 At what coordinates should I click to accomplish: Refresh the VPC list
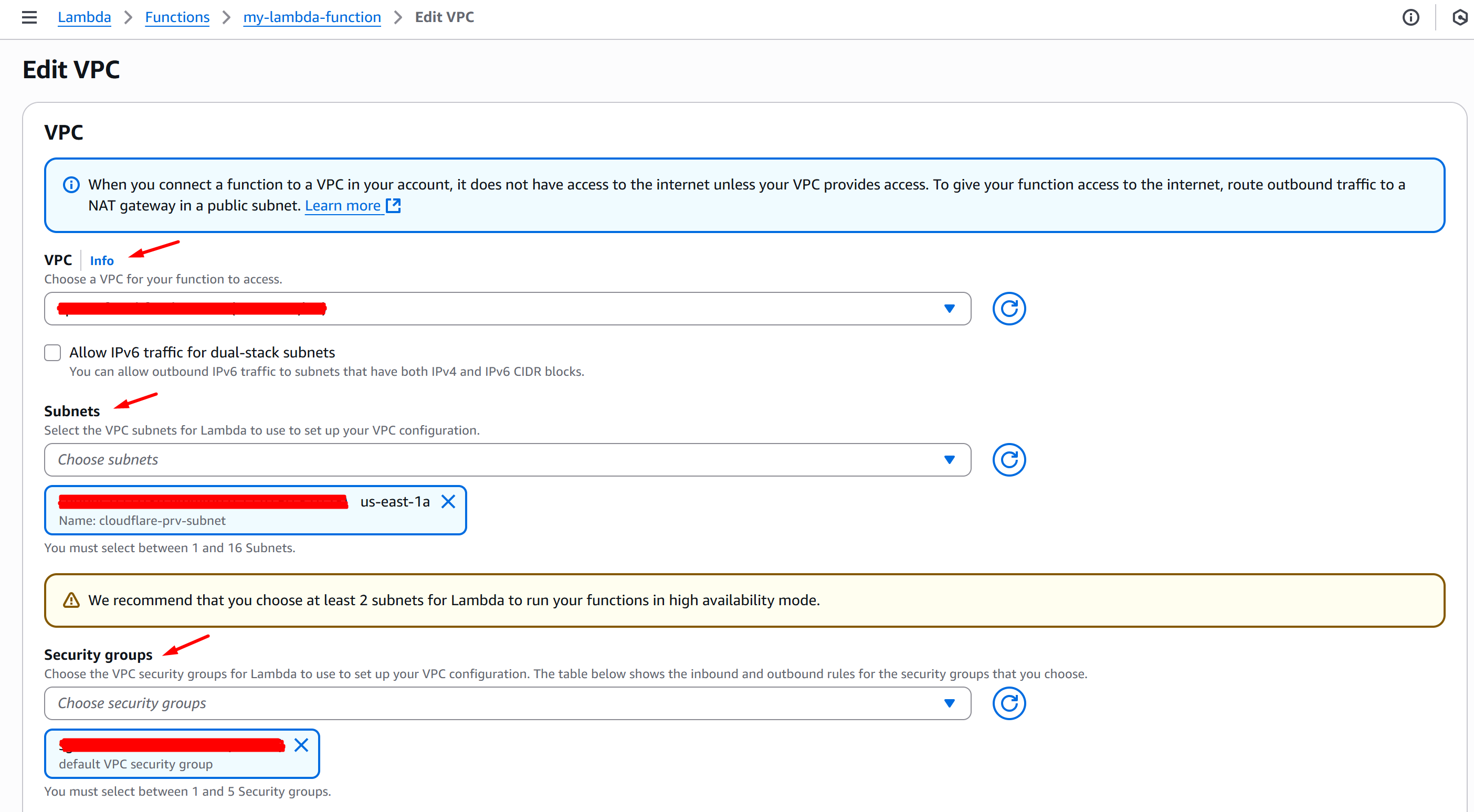pos(1008,309)
